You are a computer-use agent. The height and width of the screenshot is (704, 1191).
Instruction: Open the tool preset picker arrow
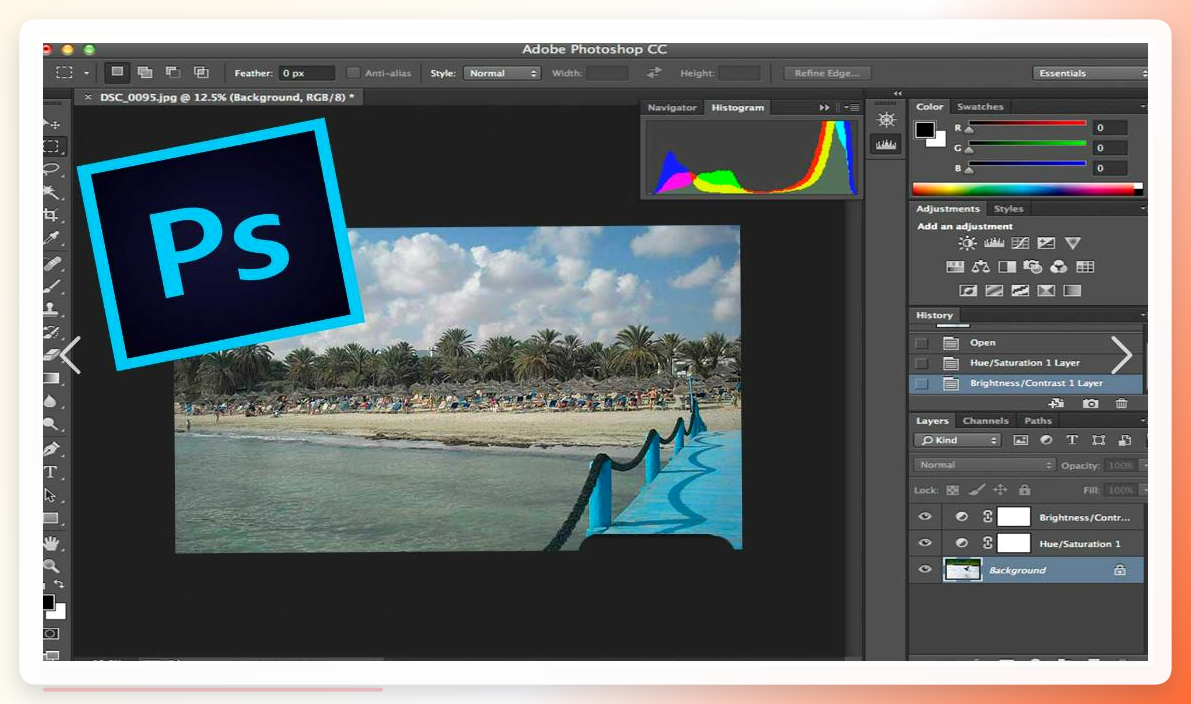(87, 73)
